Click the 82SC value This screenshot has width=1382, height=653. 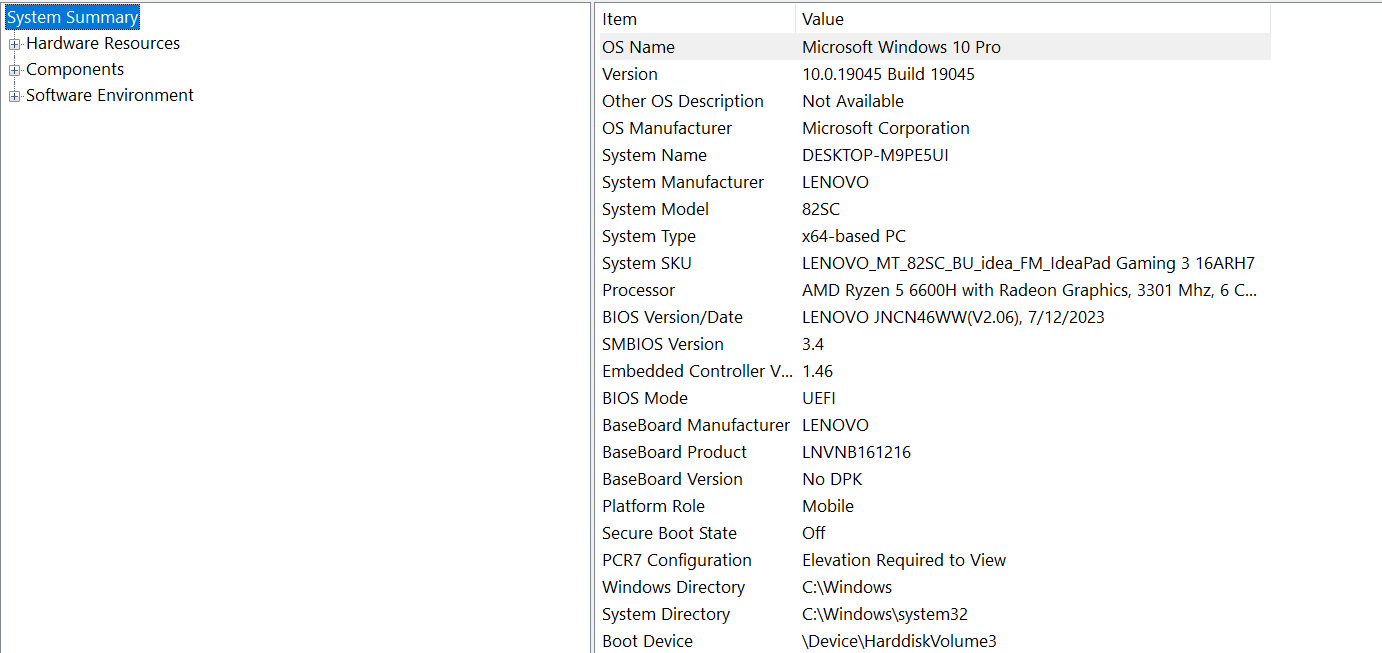point(821,209)
